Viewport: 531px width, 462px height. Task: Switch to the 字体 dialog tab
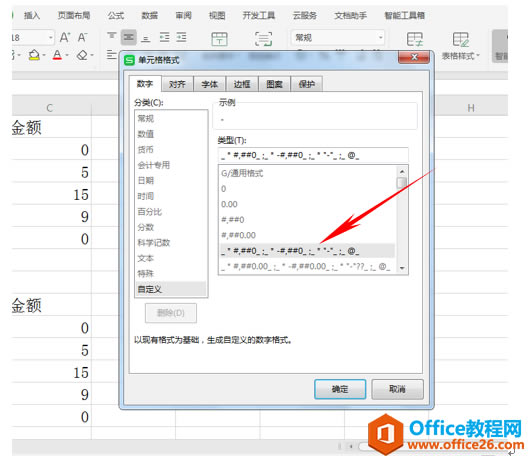[x=210, y=84]
